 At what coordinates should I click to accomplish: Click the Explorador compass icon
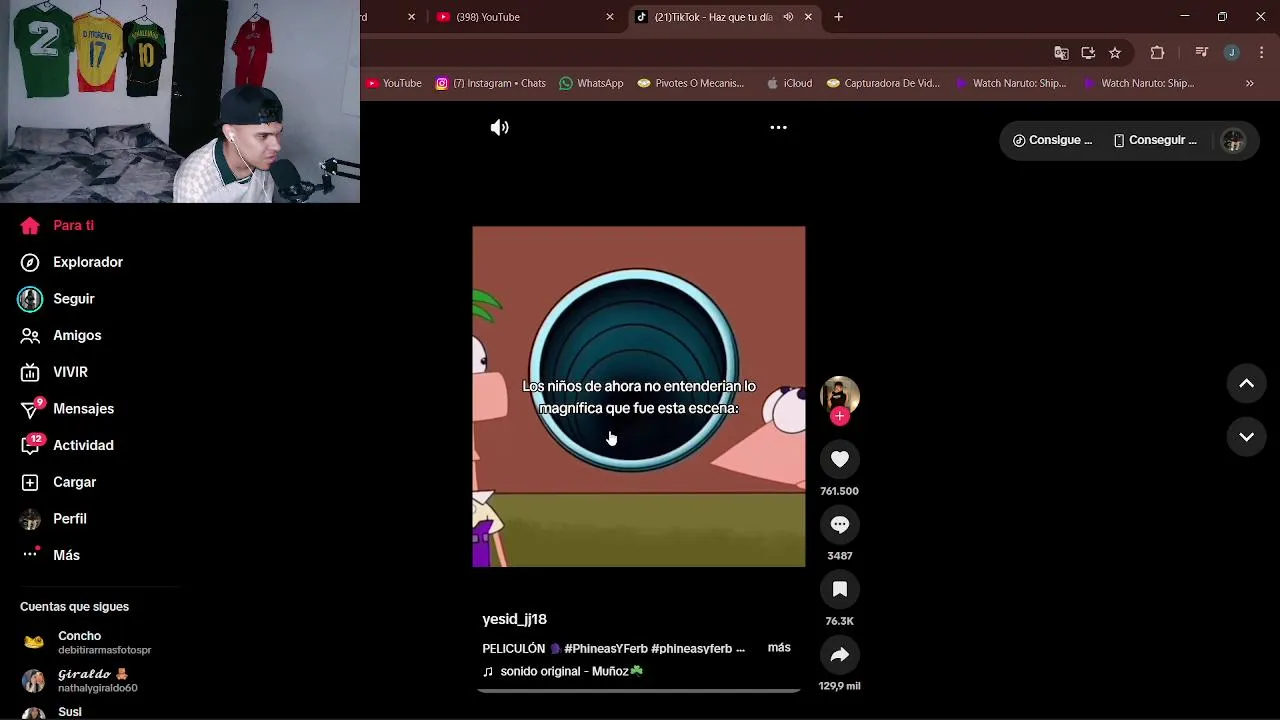point(31,262)
